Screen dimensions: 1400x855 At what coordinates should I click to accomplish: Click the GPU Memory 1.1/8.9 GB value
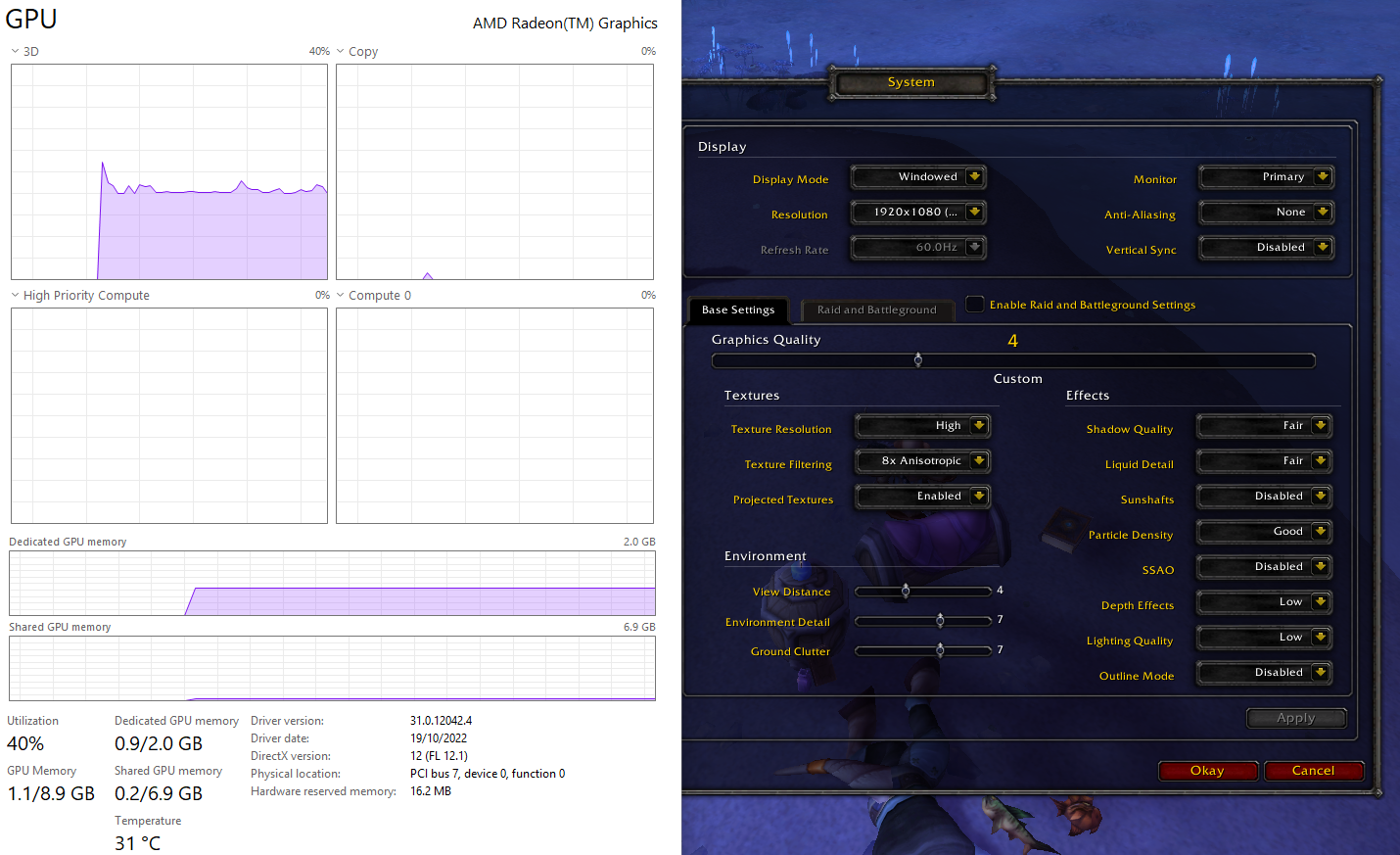pos(51,794)
